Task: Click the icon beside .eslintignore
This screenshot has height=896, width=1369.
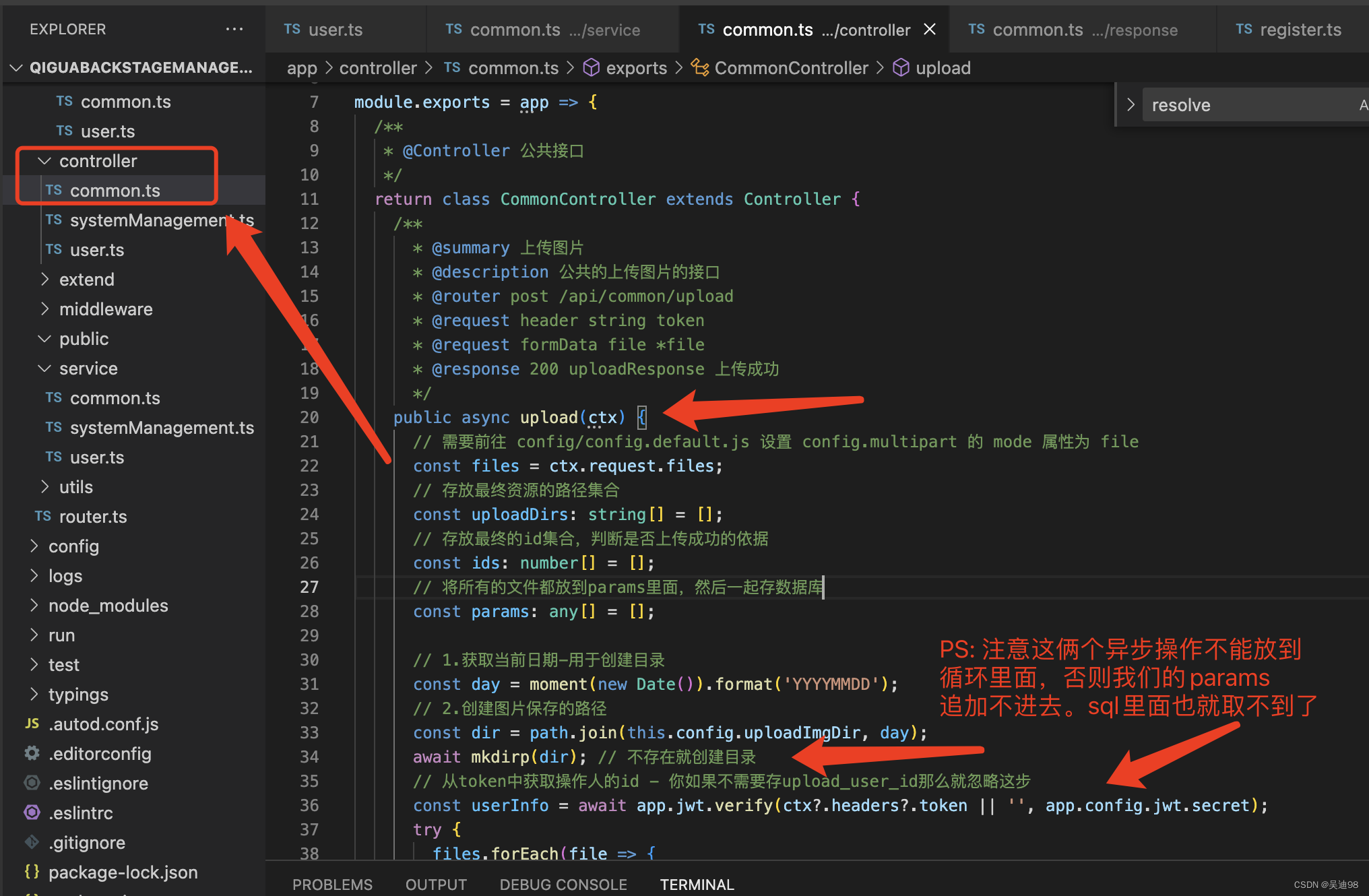Action: [32, 783]
